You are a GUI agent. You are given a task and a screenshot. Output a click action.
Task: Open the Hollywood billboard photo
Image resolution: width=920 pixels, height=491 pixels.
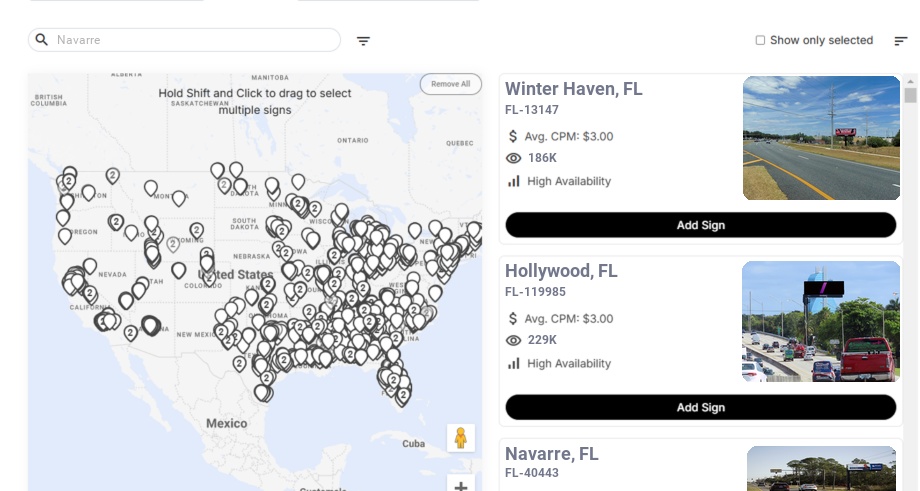(x=821, y=321)
